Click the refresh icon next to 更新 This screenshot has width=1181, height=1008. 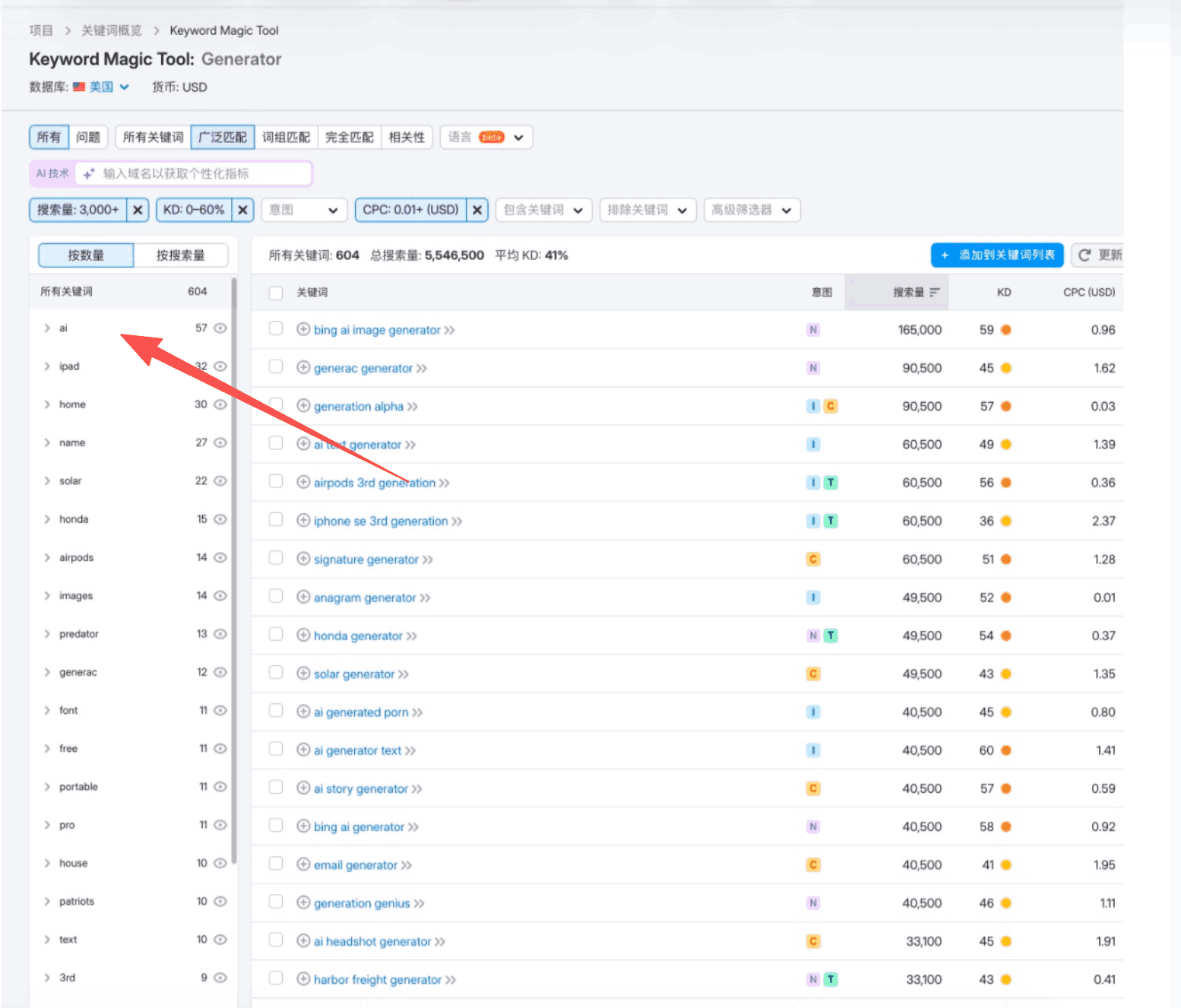(x=1084, y=255)
